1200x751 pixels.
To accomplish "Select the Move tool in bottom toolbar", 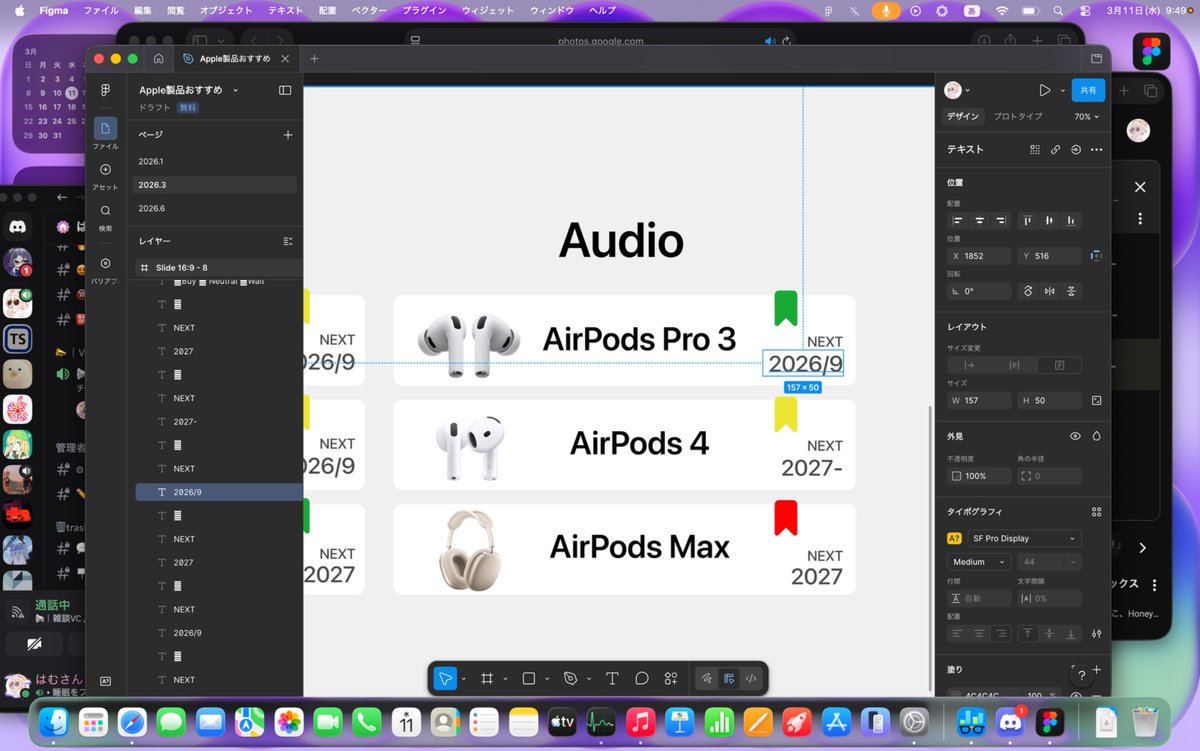I will [x=445, y=678].
